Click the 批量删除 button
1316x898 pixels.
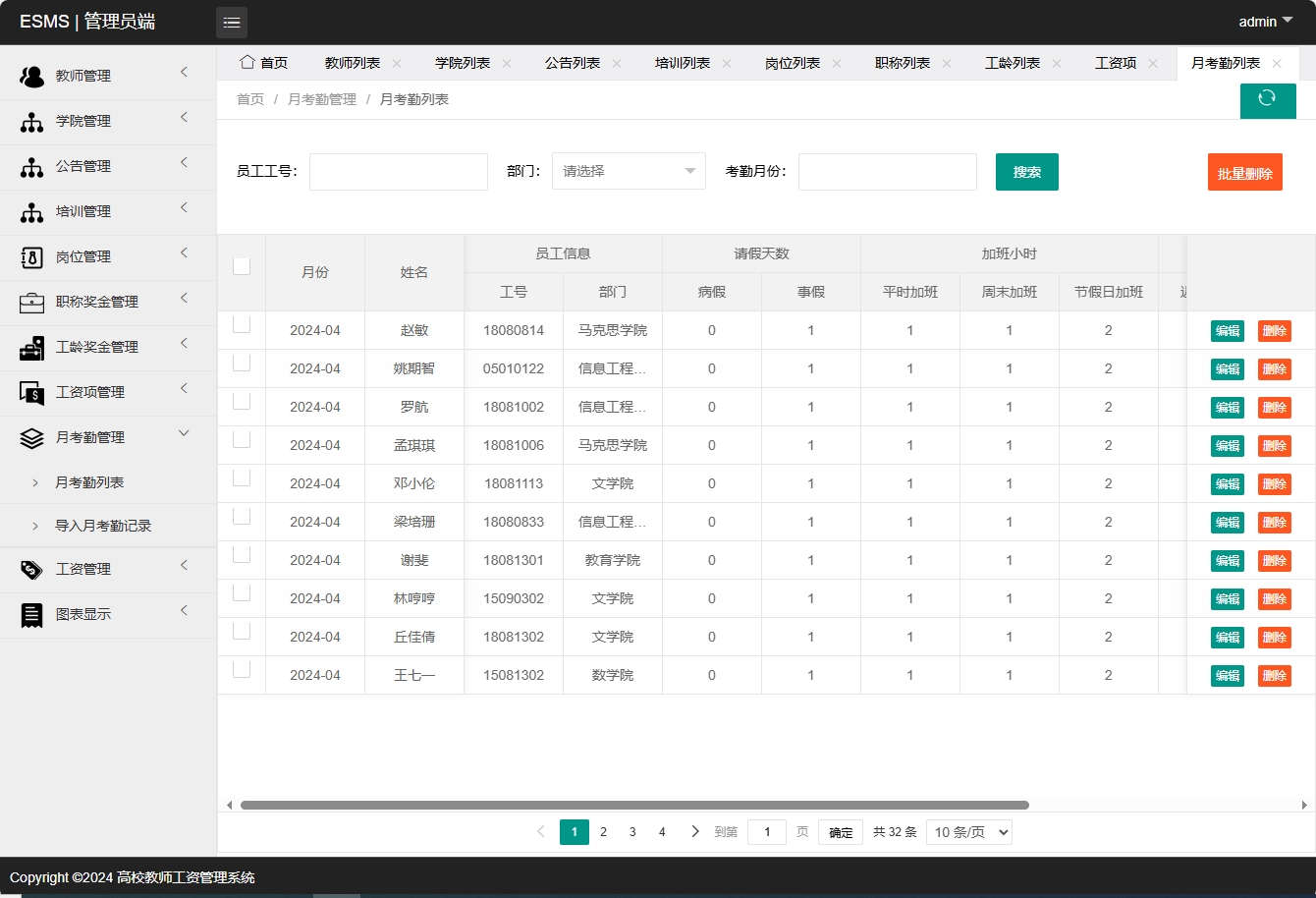click(1244, 171)
